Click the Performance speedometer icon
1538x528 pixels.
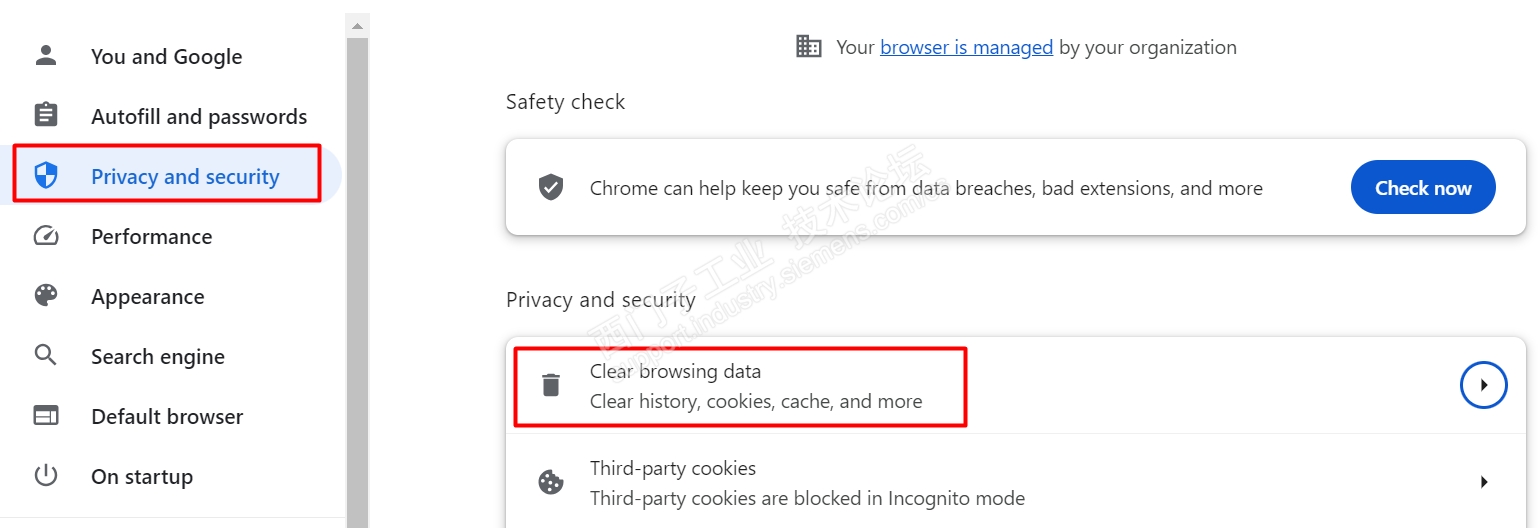(x=46, y=236)
